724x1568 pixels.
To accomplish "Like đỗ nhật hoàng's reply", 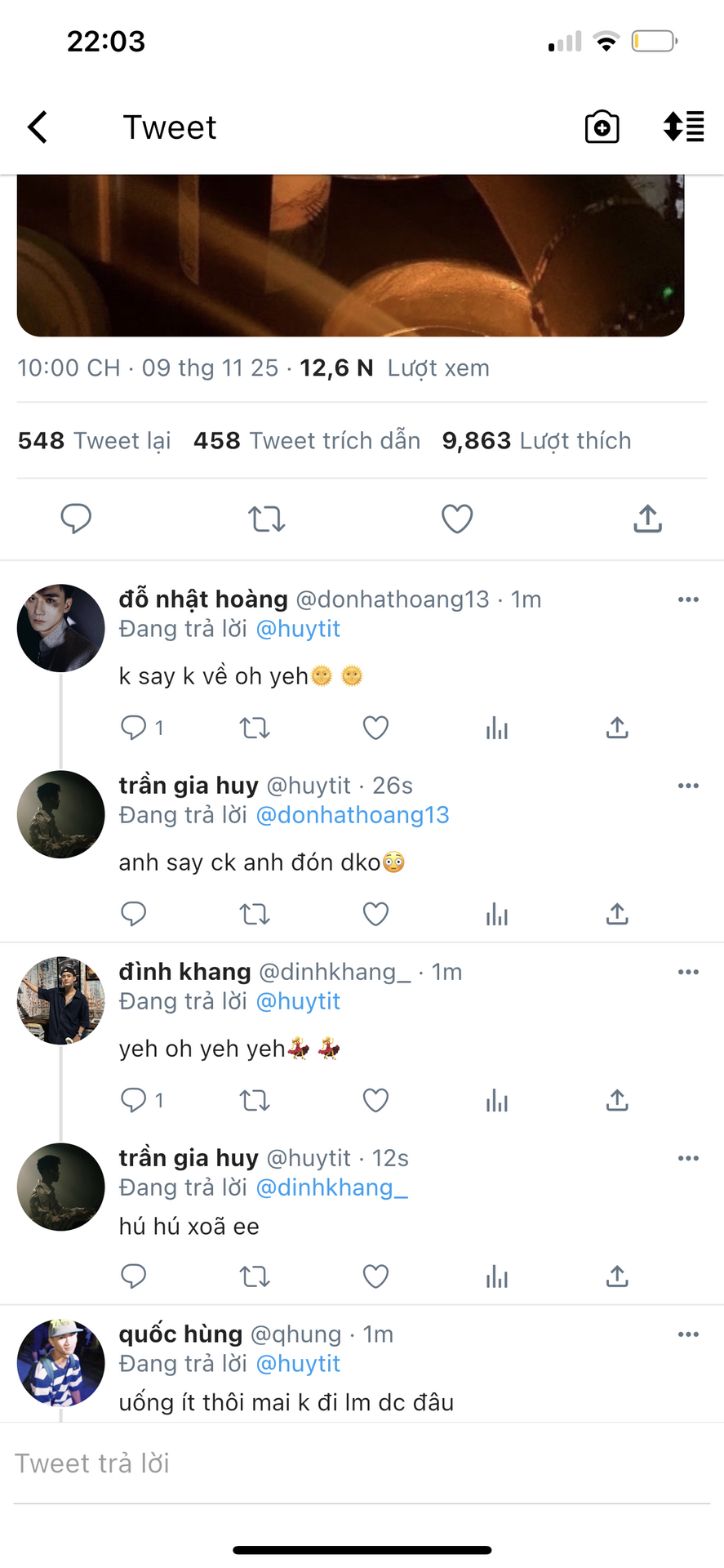I will click(375, 728).
